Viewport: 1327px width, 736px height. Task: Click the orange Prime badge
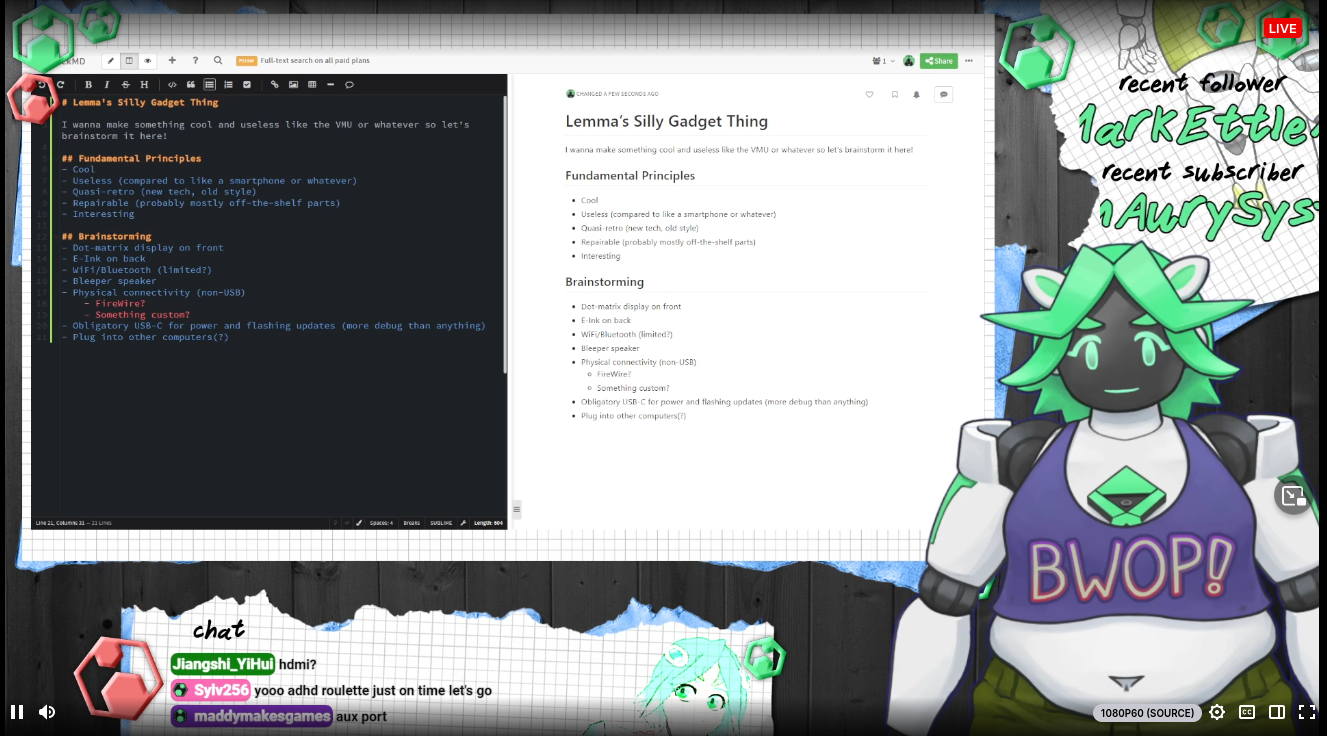tap(246, 61)
